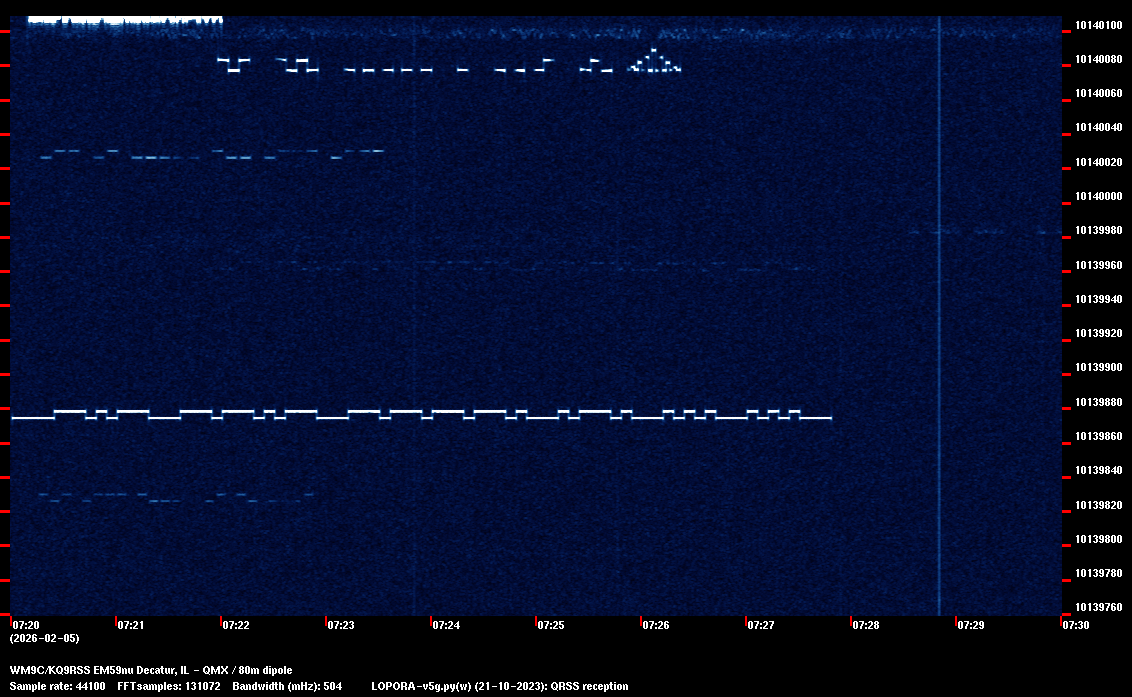
Task: Click the Sample rate: 44100 text
Action: tap(57, 686)
